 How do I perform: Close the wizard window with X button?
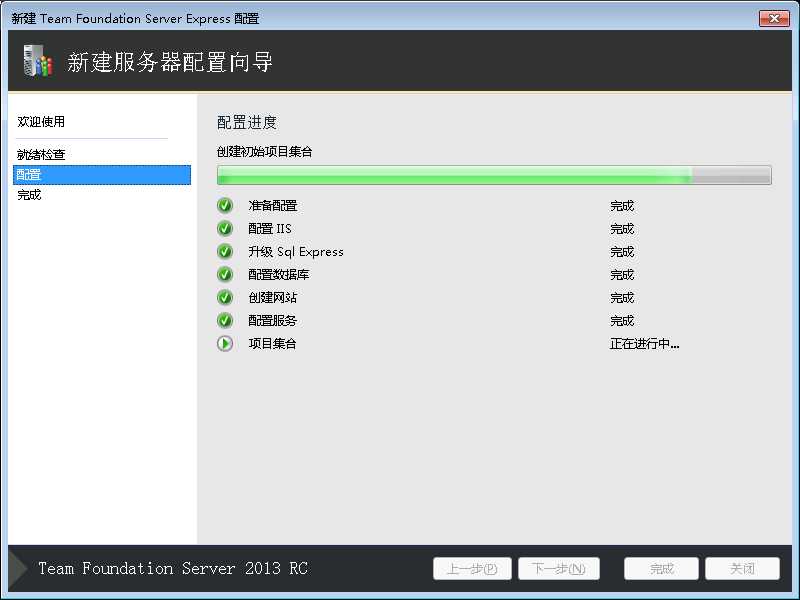[x=774, y=18]
